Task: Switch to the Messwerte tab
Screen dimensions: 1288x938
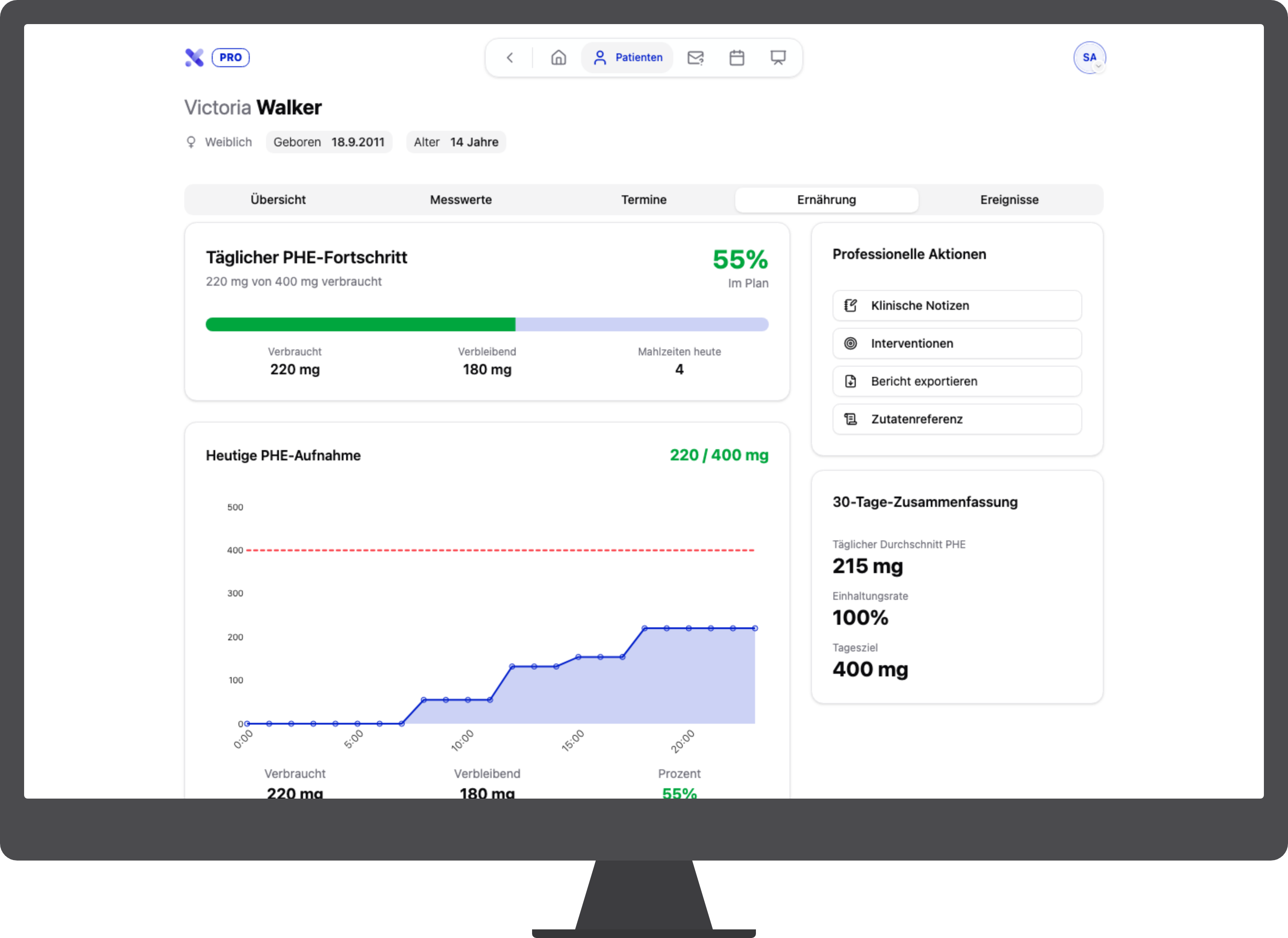Action: coord(461,200)
